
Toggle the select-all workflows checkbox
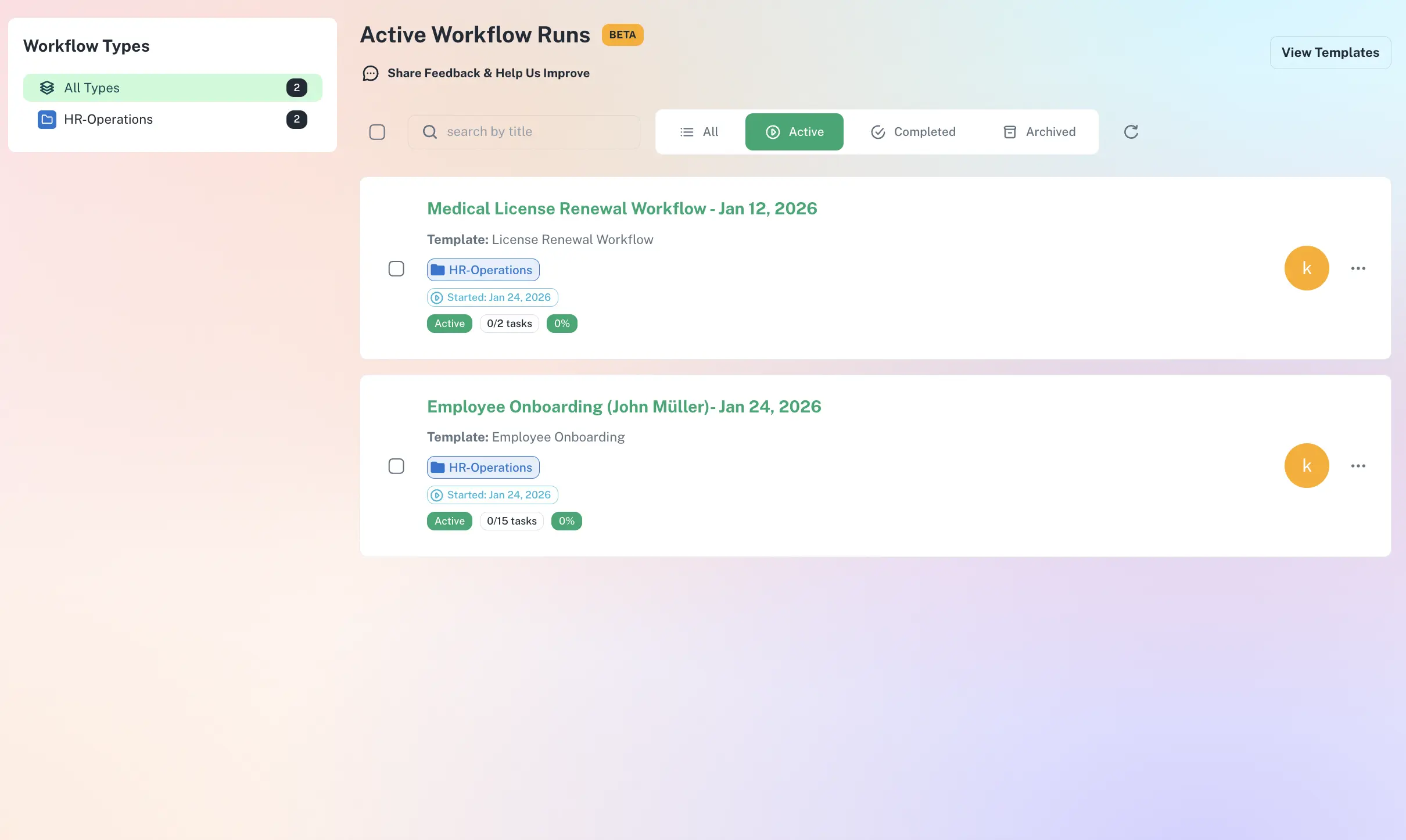pos(377,132)
